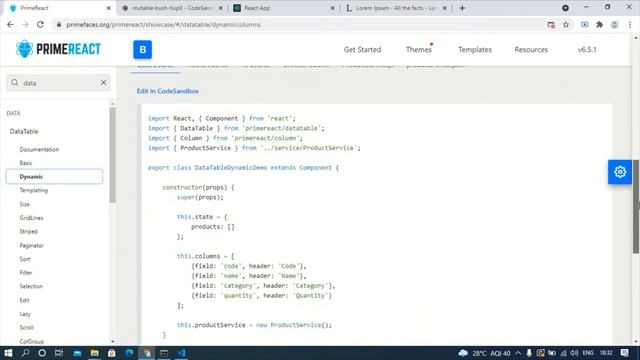
Task: Open the browser extensions puzzle icon
Action: (600, 24)
